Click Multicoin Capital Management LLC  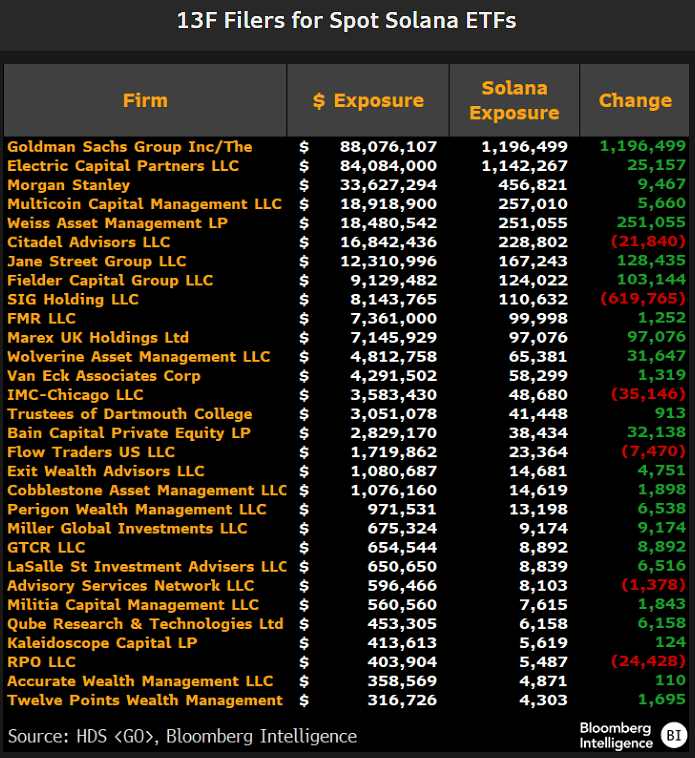pos(144,204)
